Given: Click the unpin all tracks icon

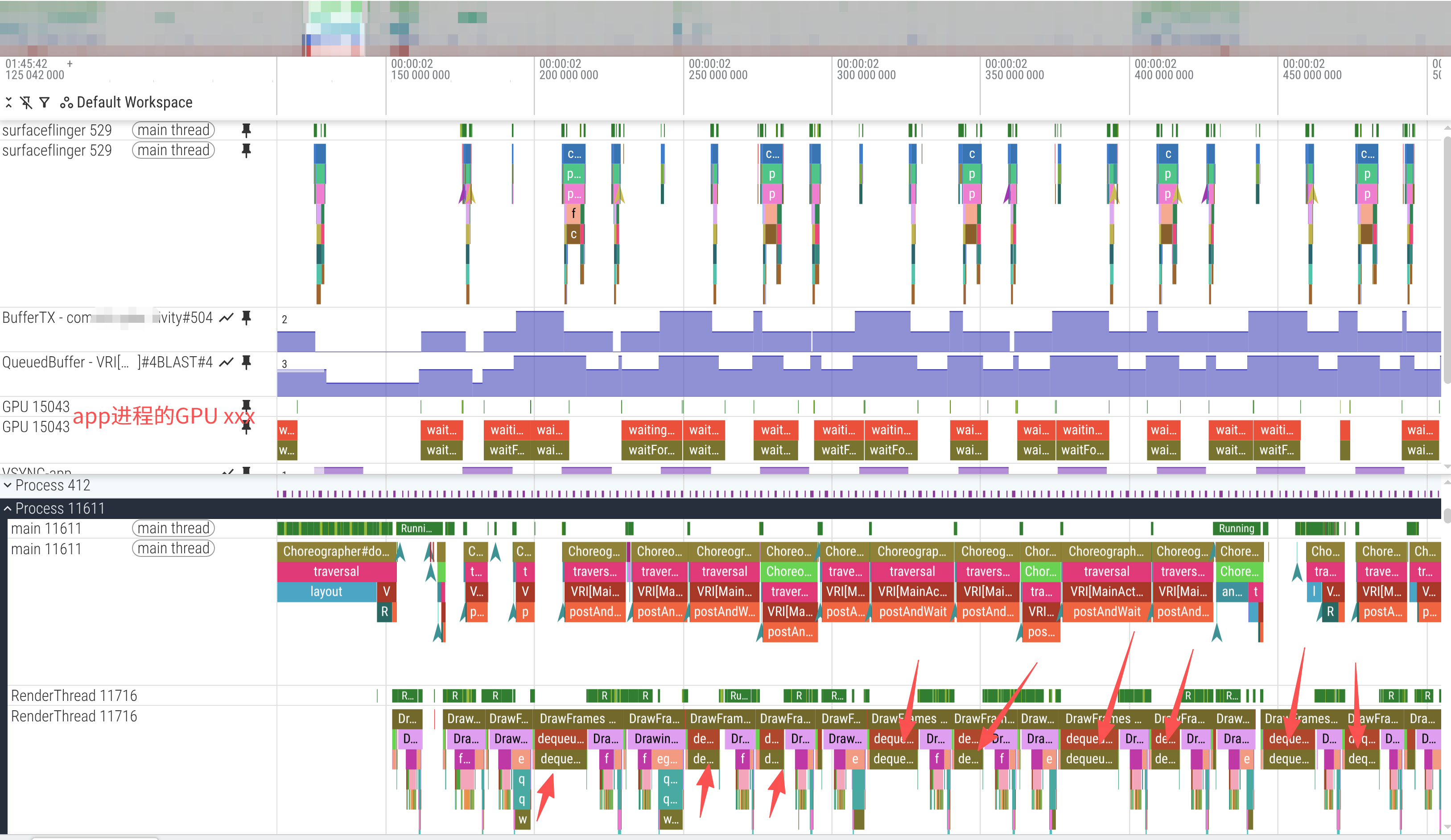Looking at the screenshot, I should (26, 103).
